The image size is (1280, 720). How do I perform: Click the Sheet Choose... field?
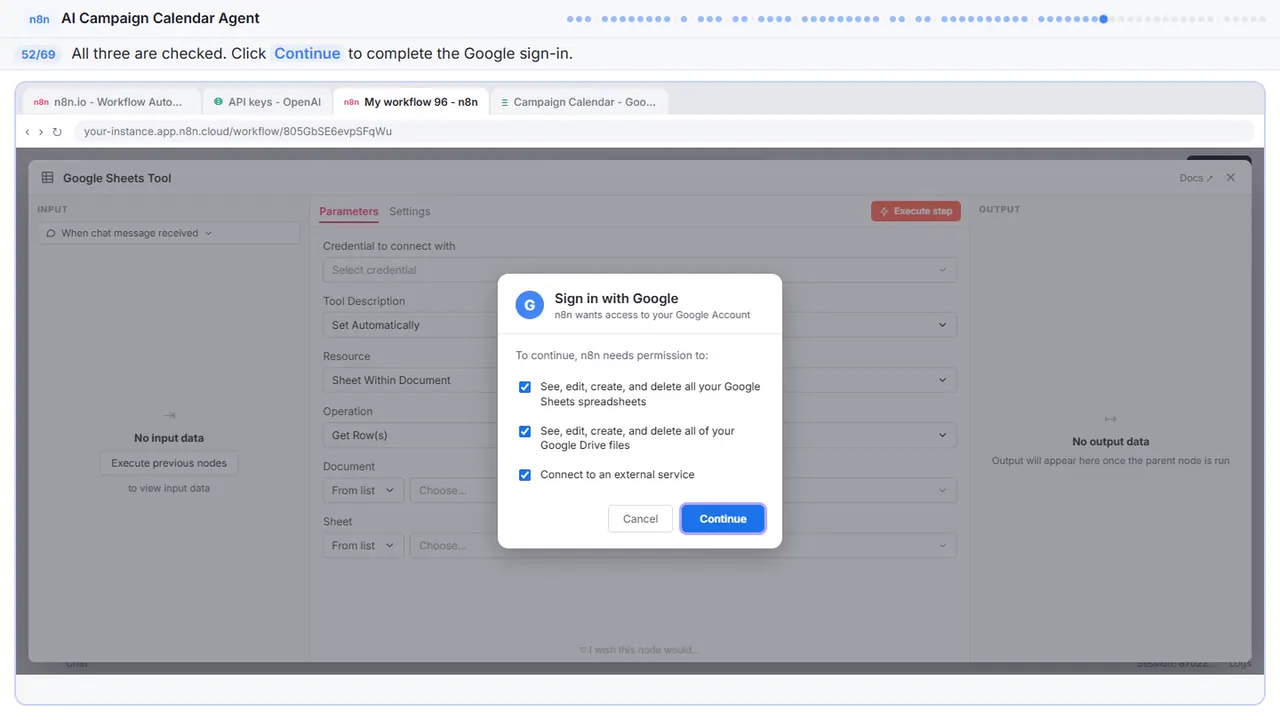tap(683, 545)
